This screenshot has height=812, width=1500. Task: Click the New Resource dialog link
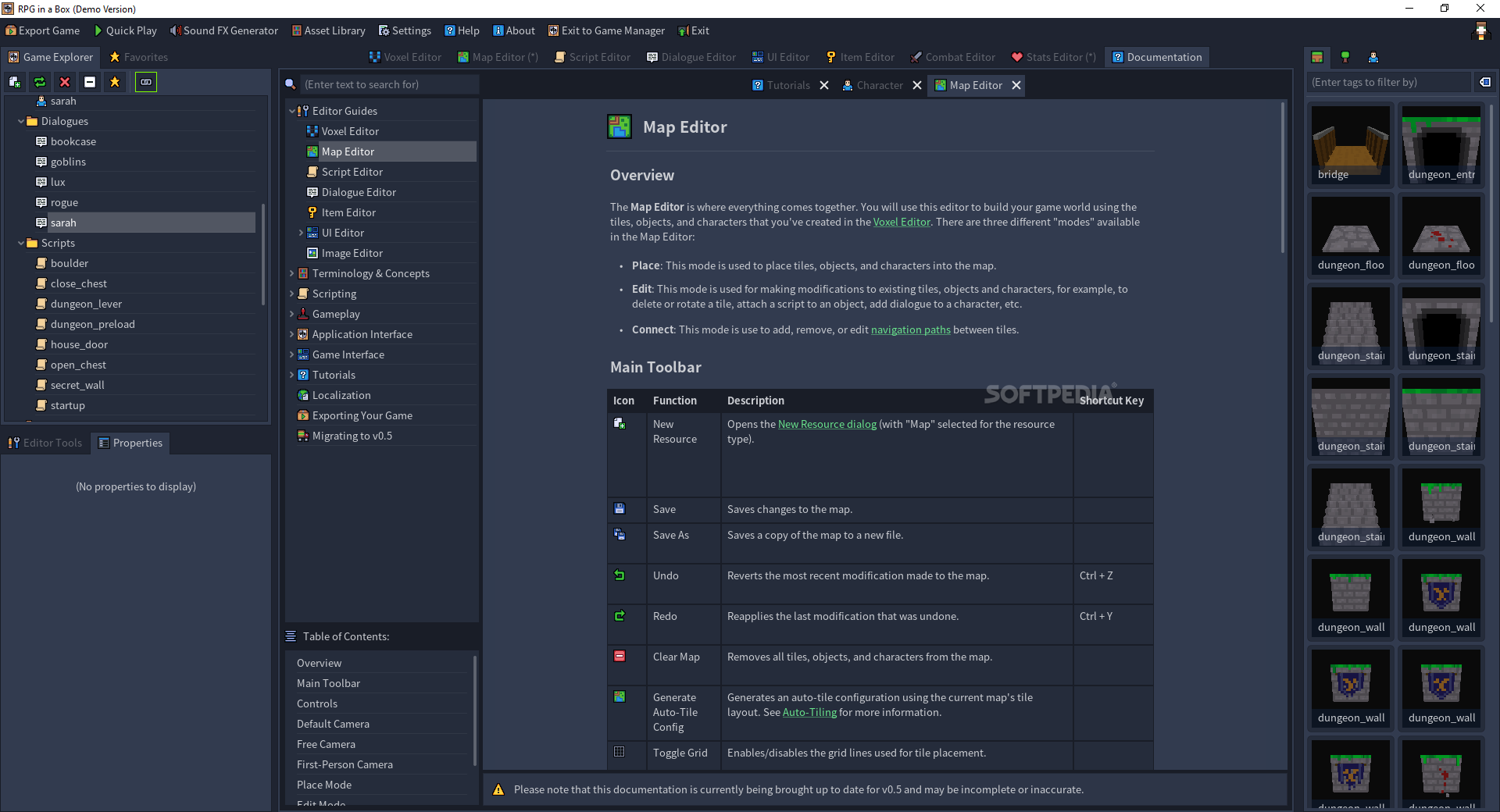pyautogui.click(x=827, y=424)
